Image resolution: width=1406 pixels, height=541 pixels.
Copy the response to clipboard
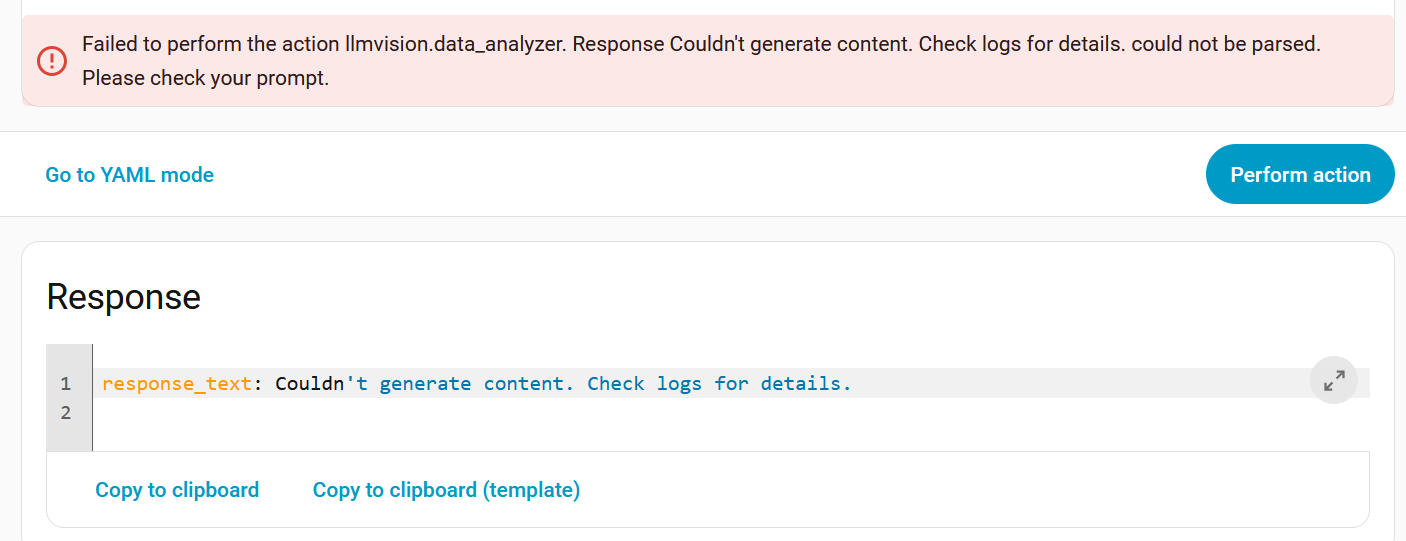[177, 490]
